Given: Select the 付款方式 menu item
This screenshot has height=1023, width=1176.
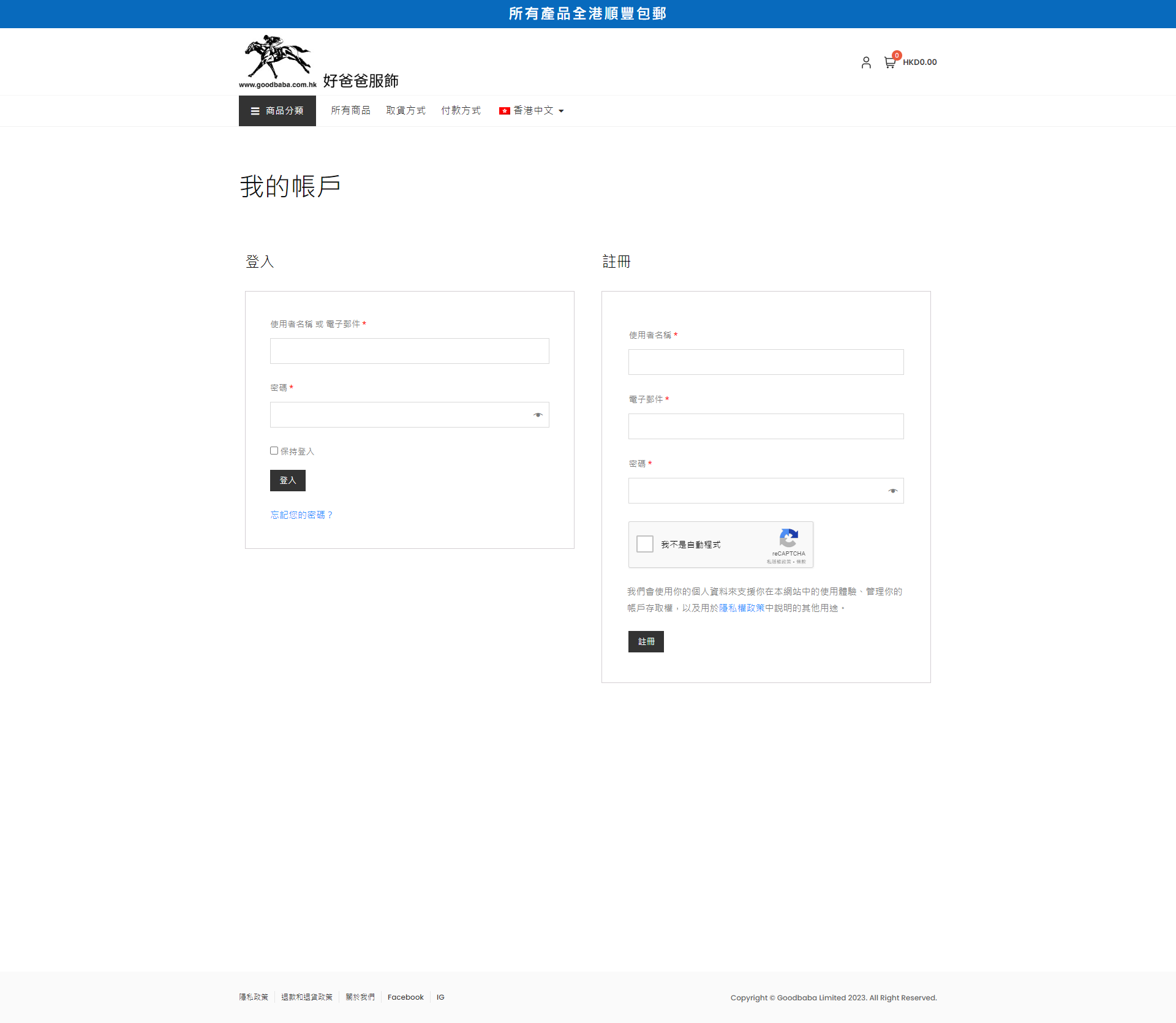Looking at the screenshot, I should pos(461,111).
